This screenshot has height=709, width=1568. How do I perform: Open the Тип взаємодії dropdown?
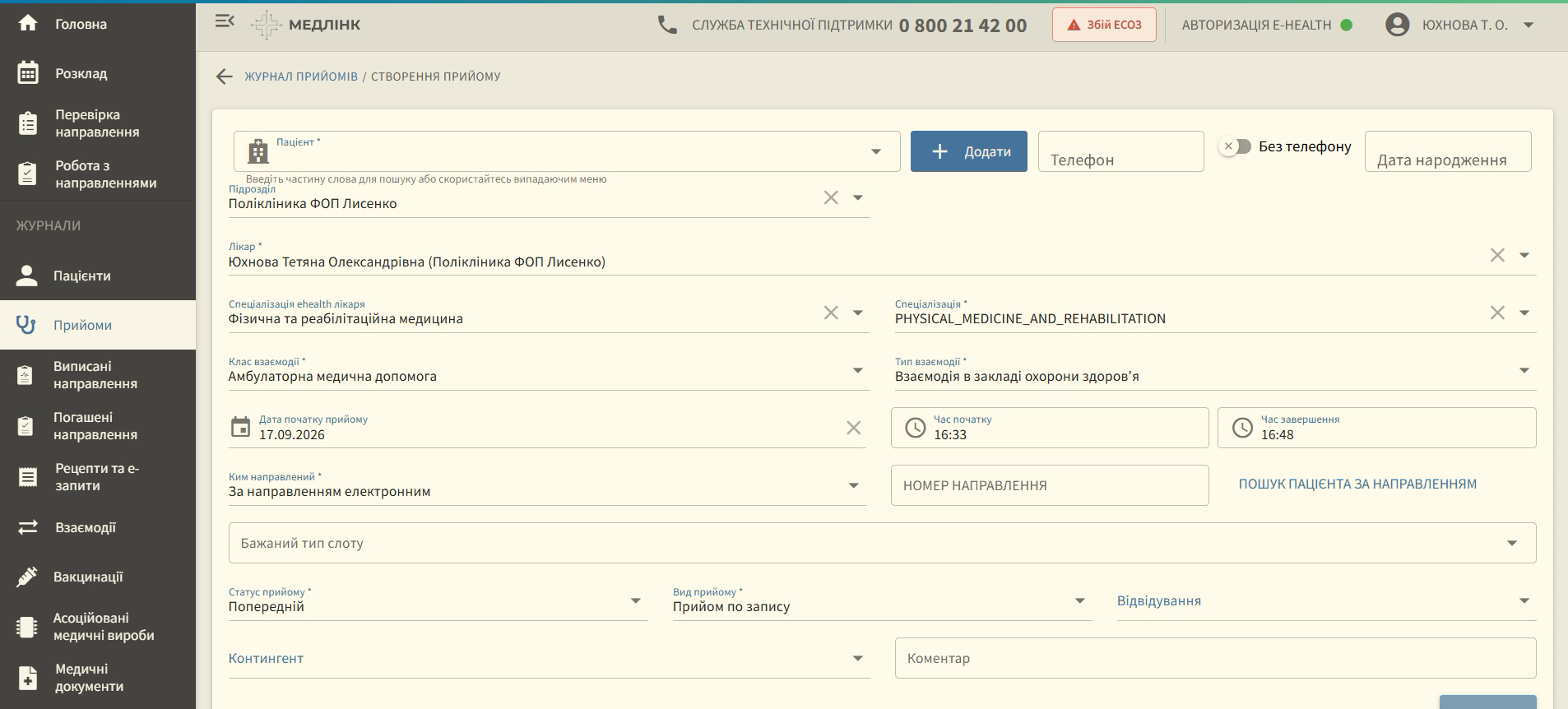(1524, 370)
